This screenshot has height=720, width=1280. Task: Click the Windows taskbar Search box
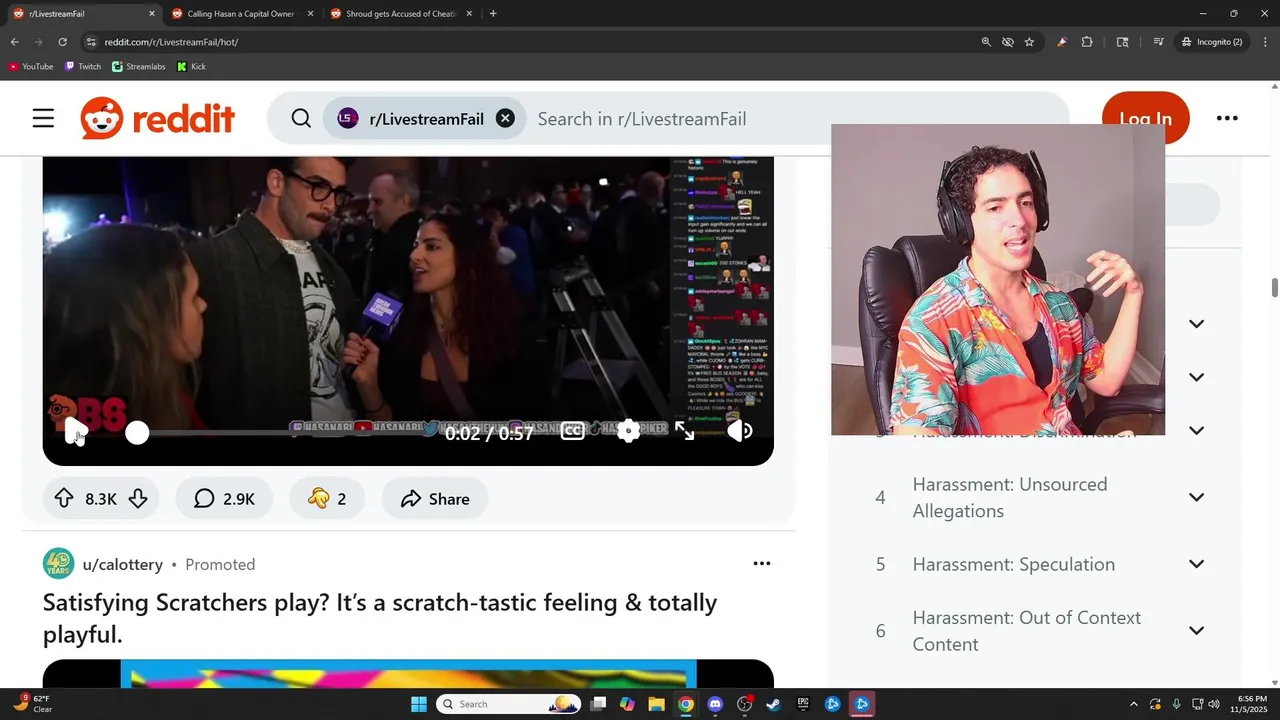click(509, 704)
